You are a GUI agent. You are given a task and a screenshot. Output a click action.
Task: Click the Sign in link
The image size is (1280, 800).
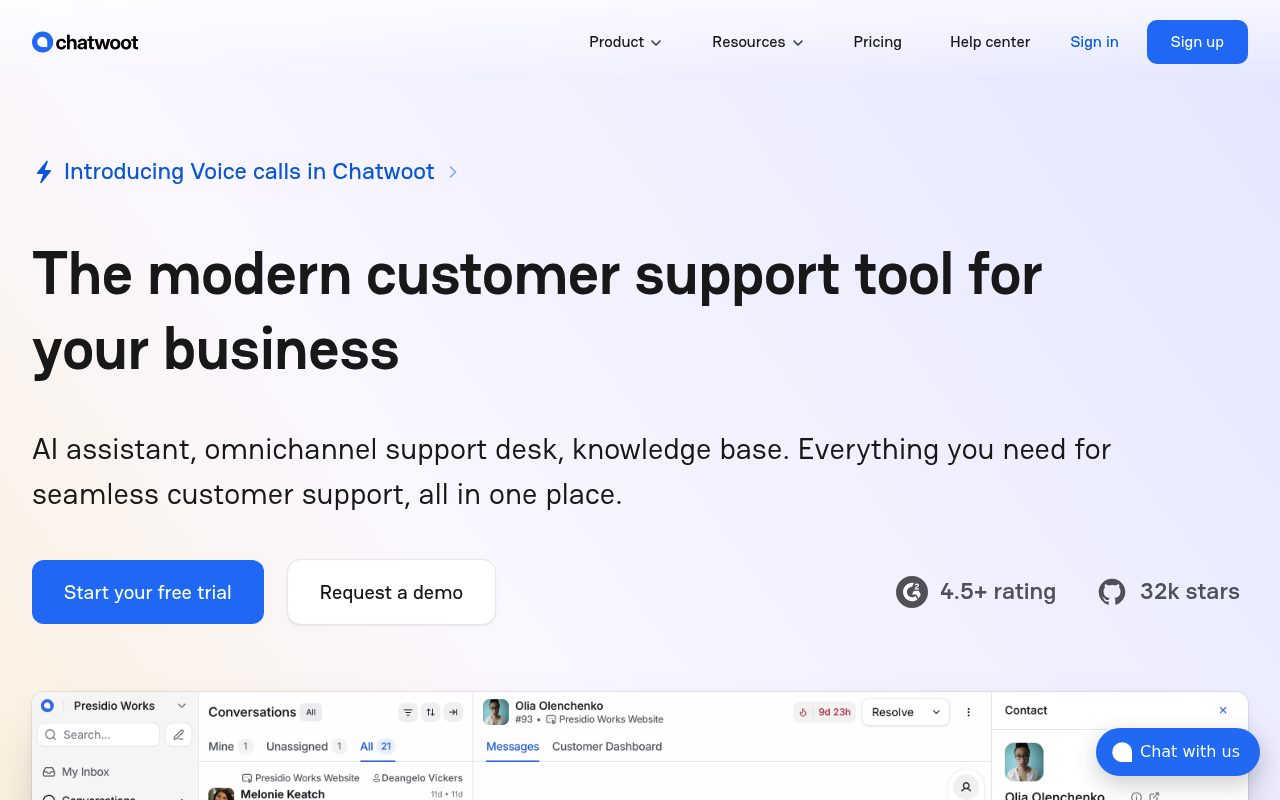tap(1094, 42)
